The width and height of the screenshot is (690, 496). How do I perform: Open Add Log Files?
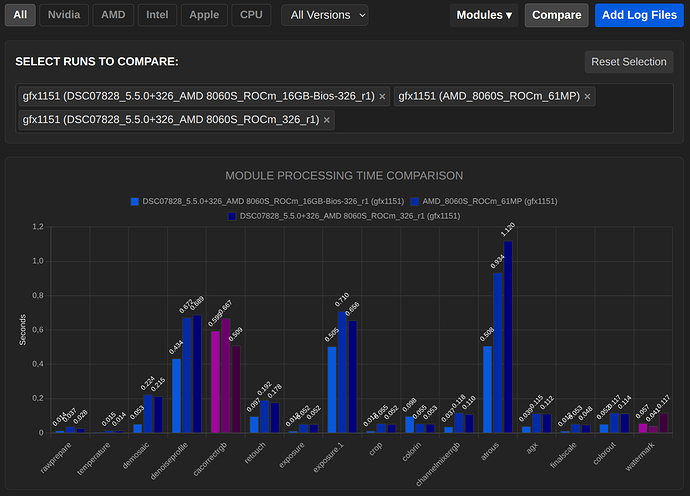(x=639, y=15)
